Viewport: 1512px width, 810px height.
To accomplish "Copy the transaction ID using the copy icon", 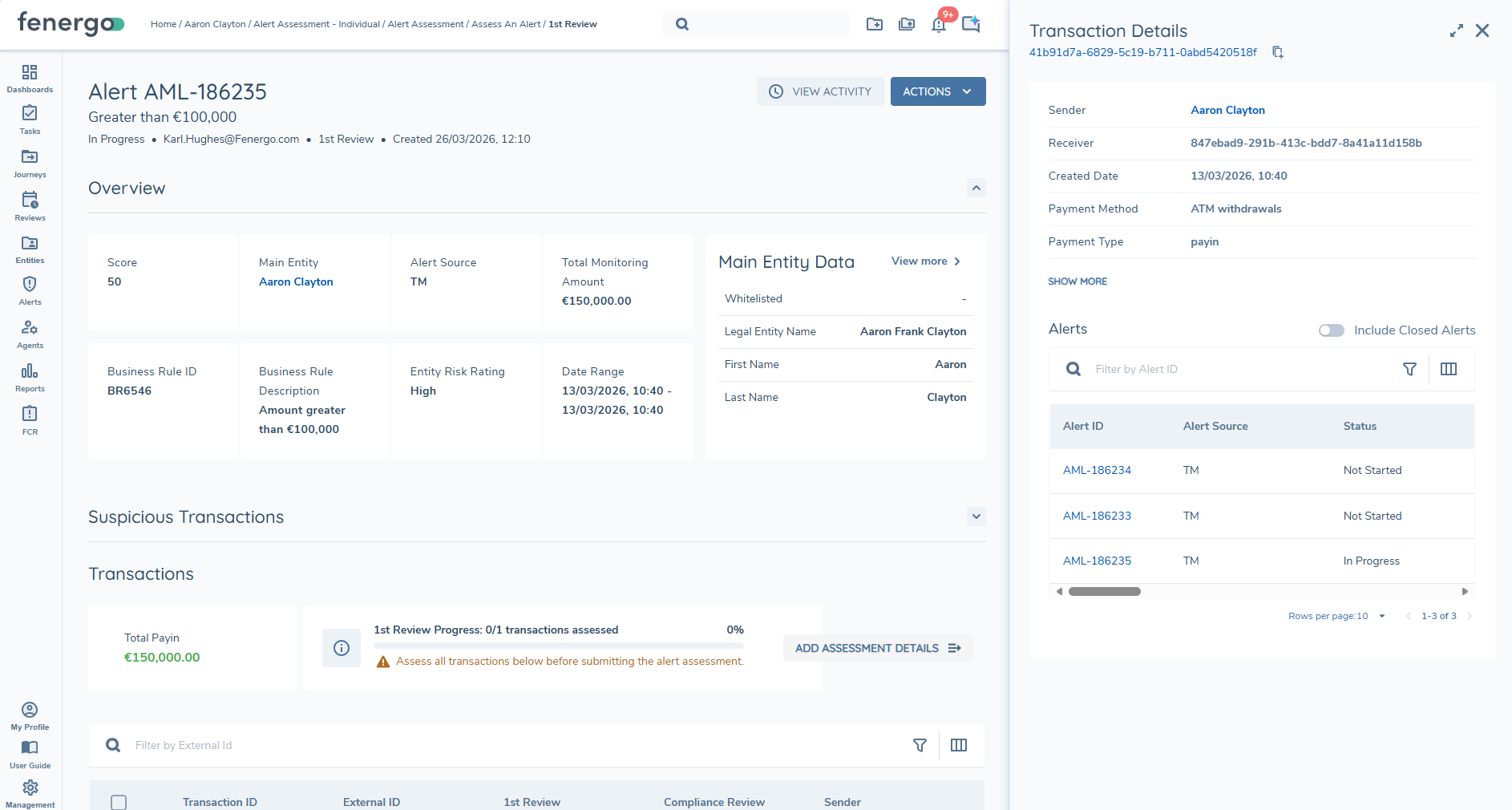I will (x=1278, y=51).
